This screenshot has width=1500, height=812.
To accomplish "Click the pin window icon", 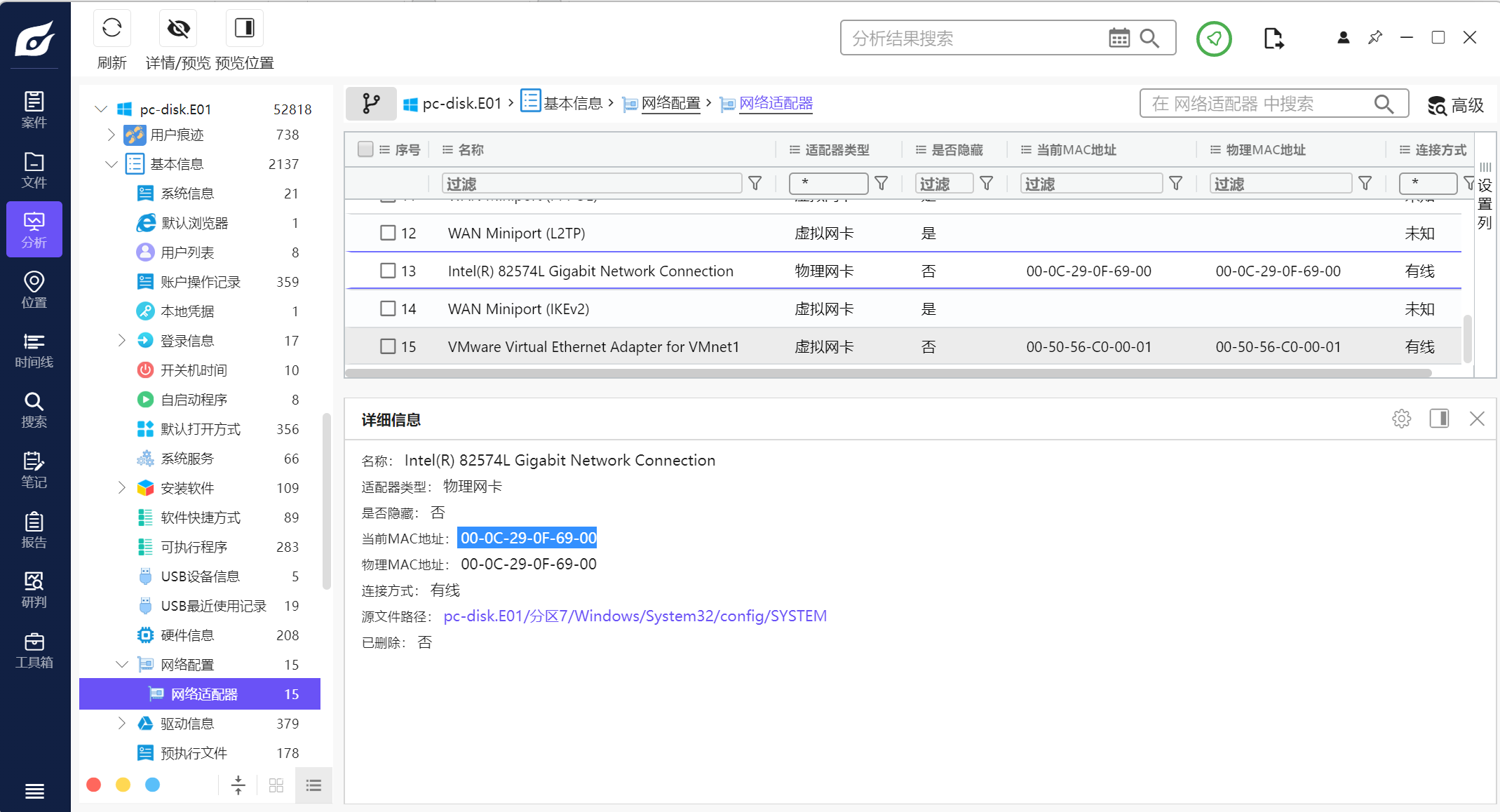I will pyautogui.click(x=1375, y=38).
